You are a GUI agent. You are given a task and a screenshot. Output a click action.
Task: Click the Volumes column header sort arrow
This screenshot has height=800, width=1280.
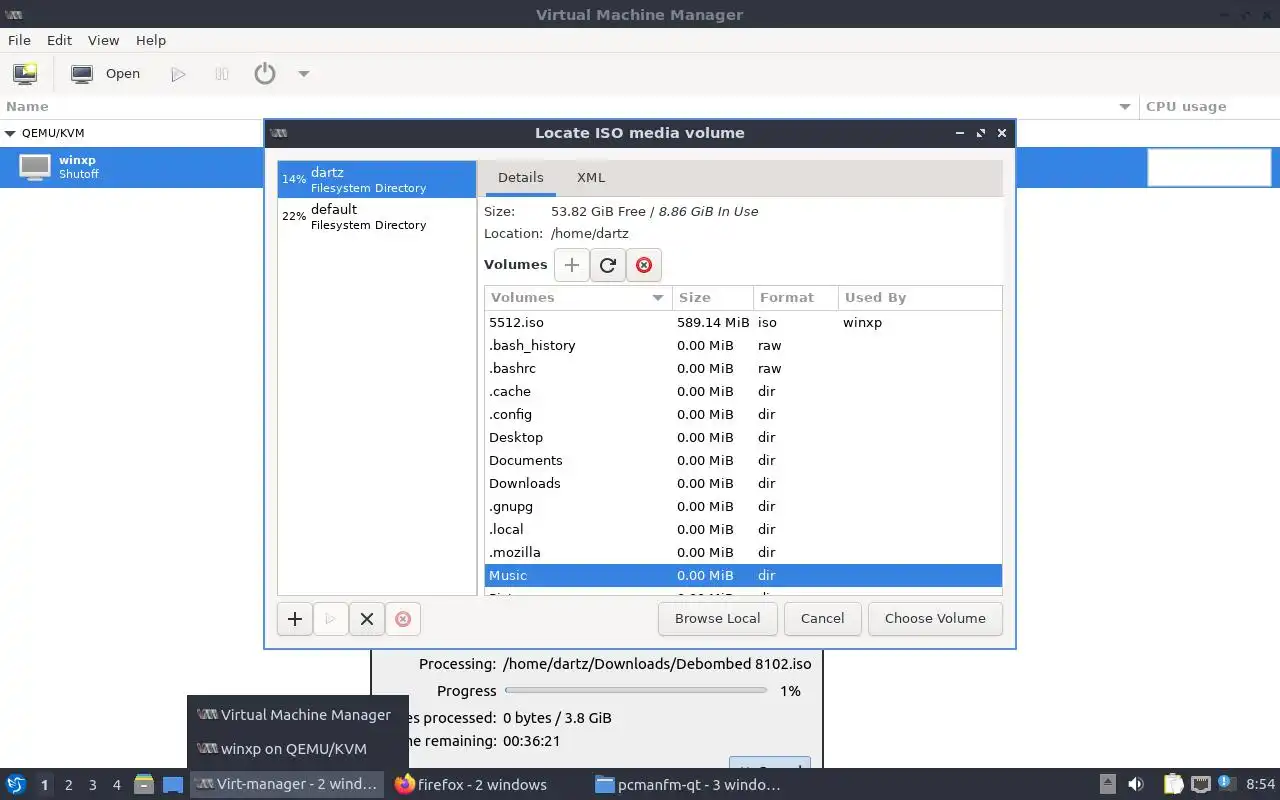(658, 298)
